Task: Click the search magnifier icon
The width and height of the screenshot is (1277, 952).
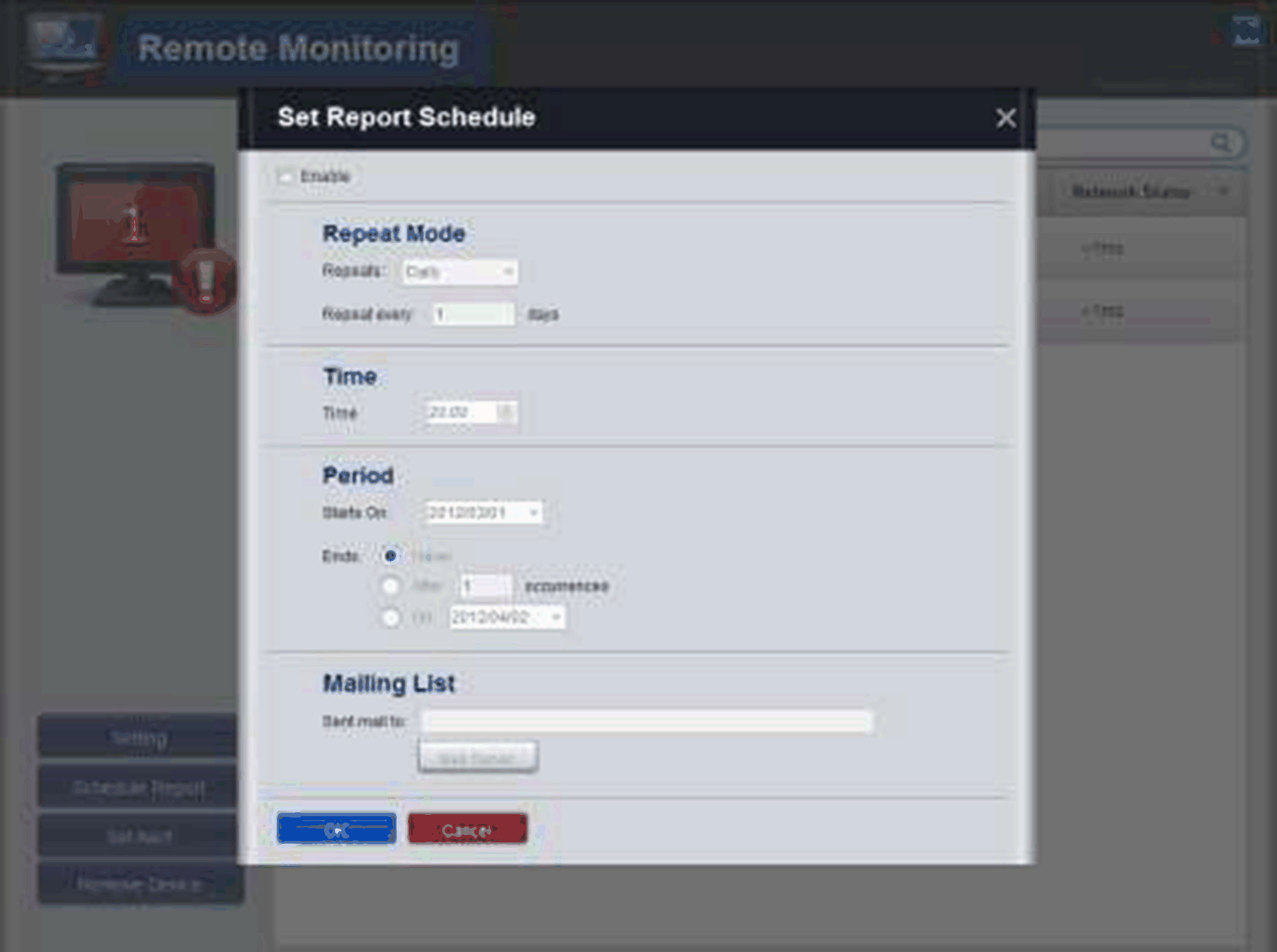Action: [1220, 143]
